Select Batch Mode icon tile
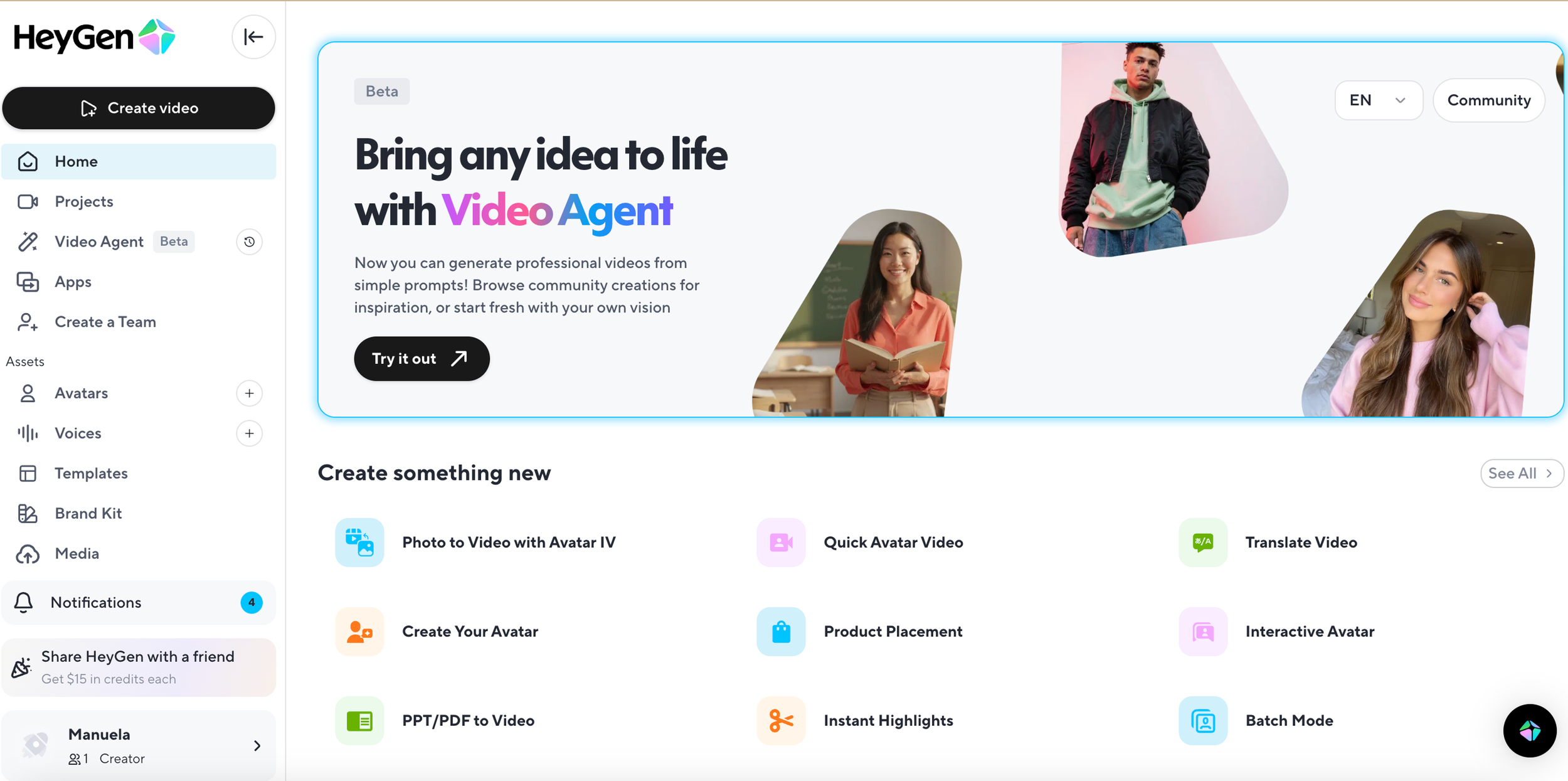This screenshot has width=1568, height=781. 1202,721
